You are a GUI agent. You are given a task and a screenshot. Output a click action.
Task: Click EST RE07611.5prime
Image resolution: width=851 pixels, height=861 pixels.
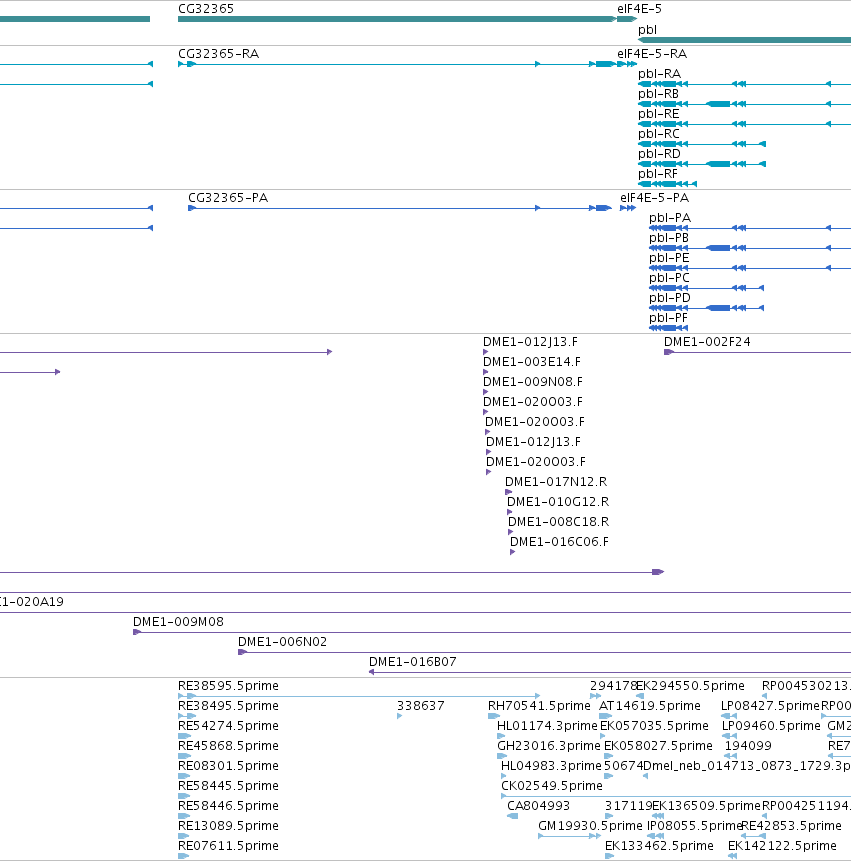(228, 846)
